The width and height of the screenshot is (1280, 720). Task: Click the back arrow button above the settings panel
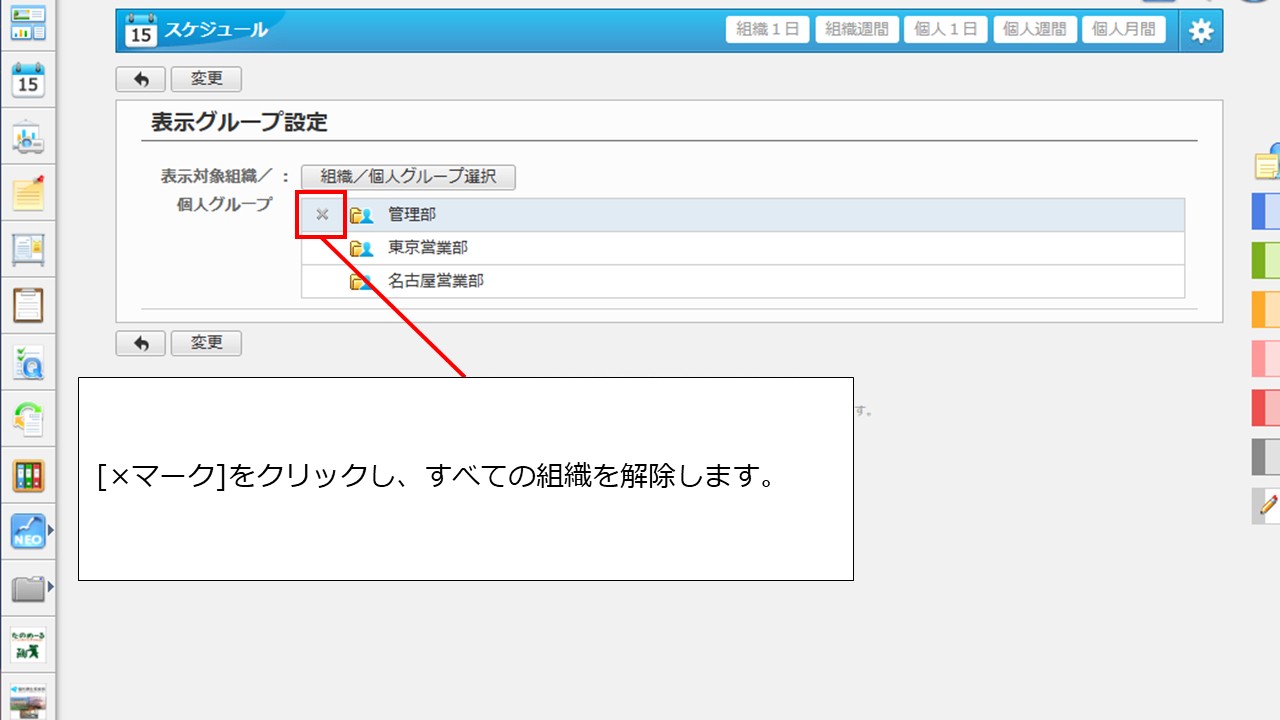point(141,79)
